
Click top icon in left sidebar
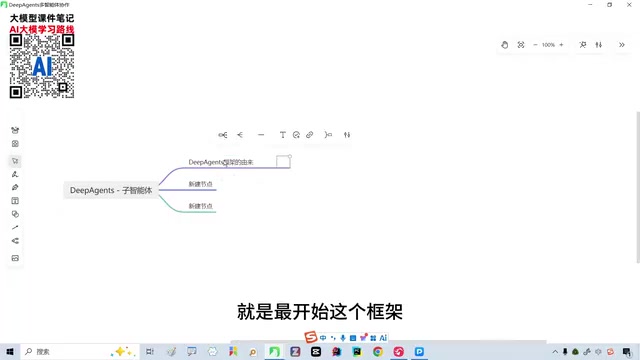pyautogui.click(x=15, y=130)
